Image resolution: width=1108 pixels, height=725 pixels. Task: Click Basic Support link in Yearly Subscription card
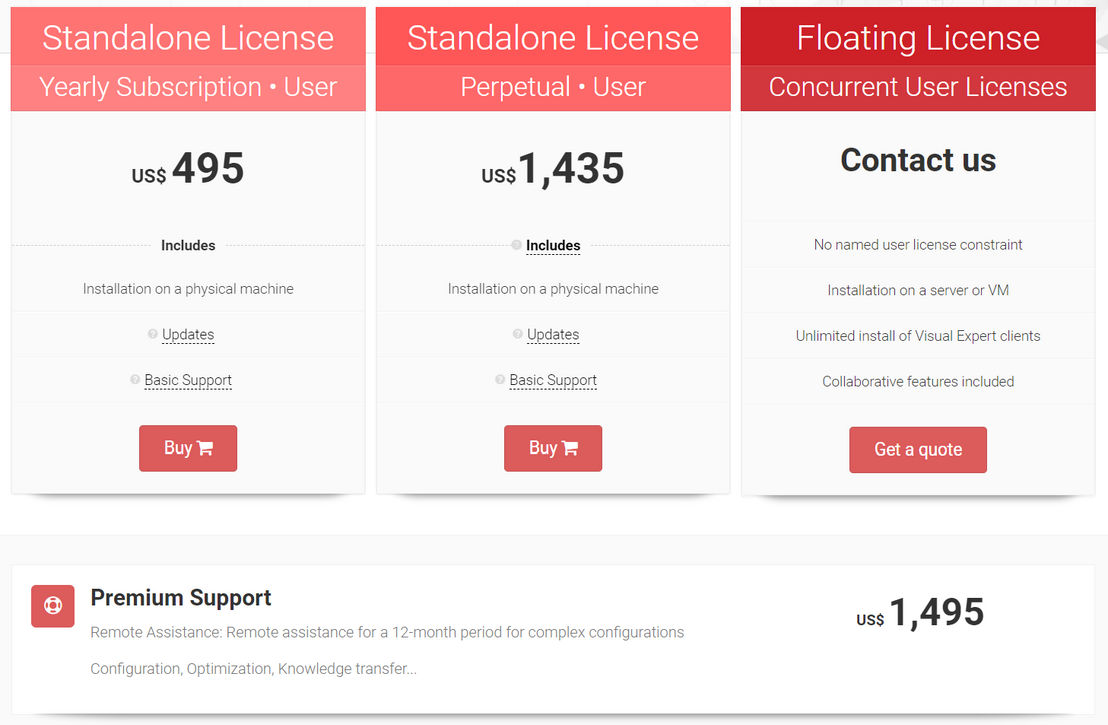[x=188, y=380]
